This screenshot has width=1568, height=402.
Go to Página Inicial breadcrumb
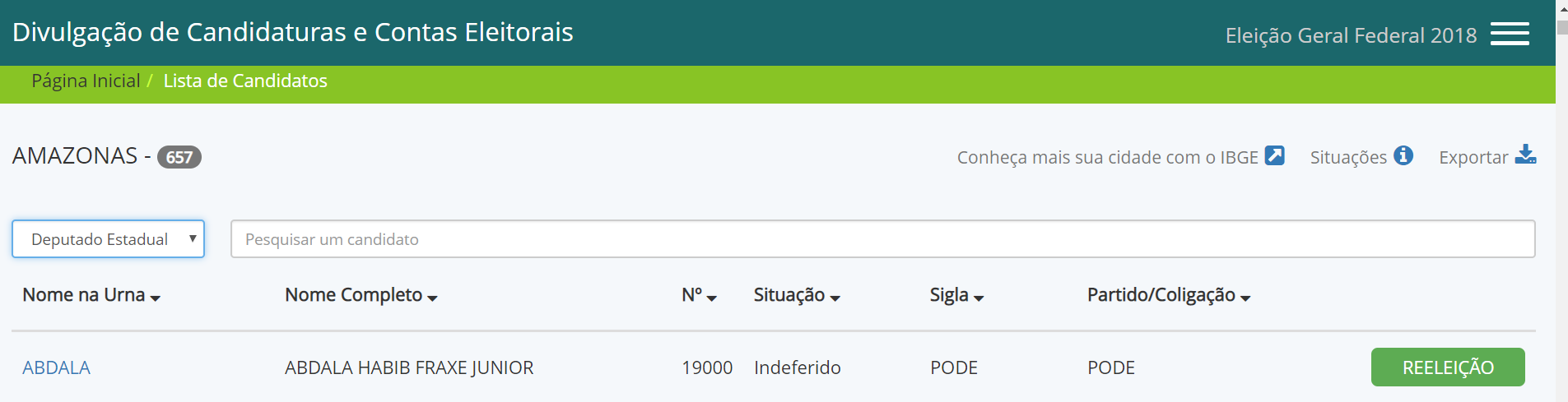(x=86, y=81)
